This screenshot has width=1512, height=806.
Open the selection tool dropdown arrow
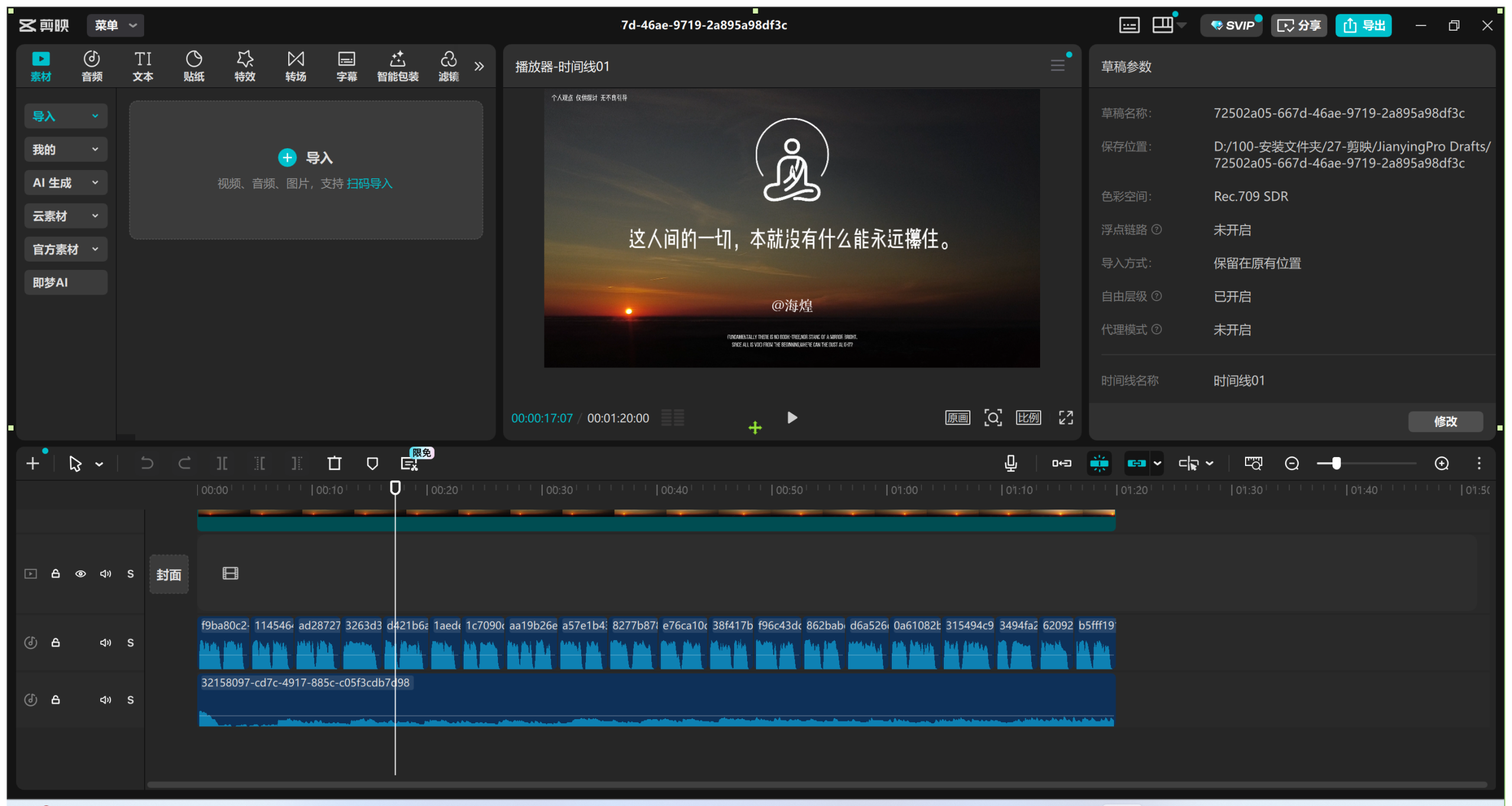pos(99,464)
